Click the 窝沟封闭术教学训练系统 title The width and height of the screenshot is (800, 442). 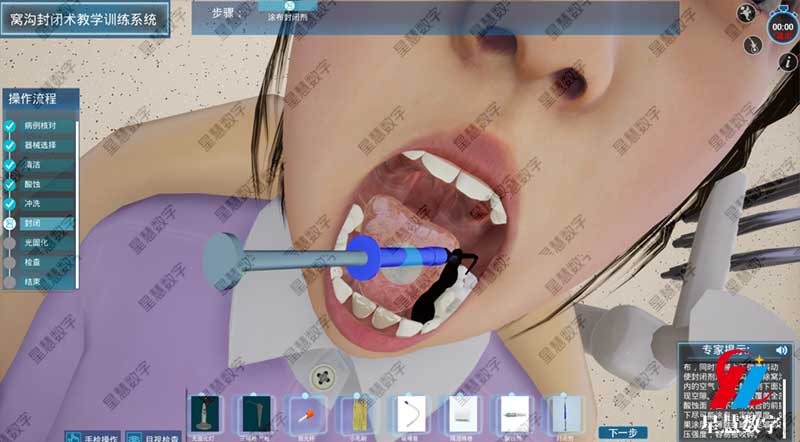click(x=84, y=20)
